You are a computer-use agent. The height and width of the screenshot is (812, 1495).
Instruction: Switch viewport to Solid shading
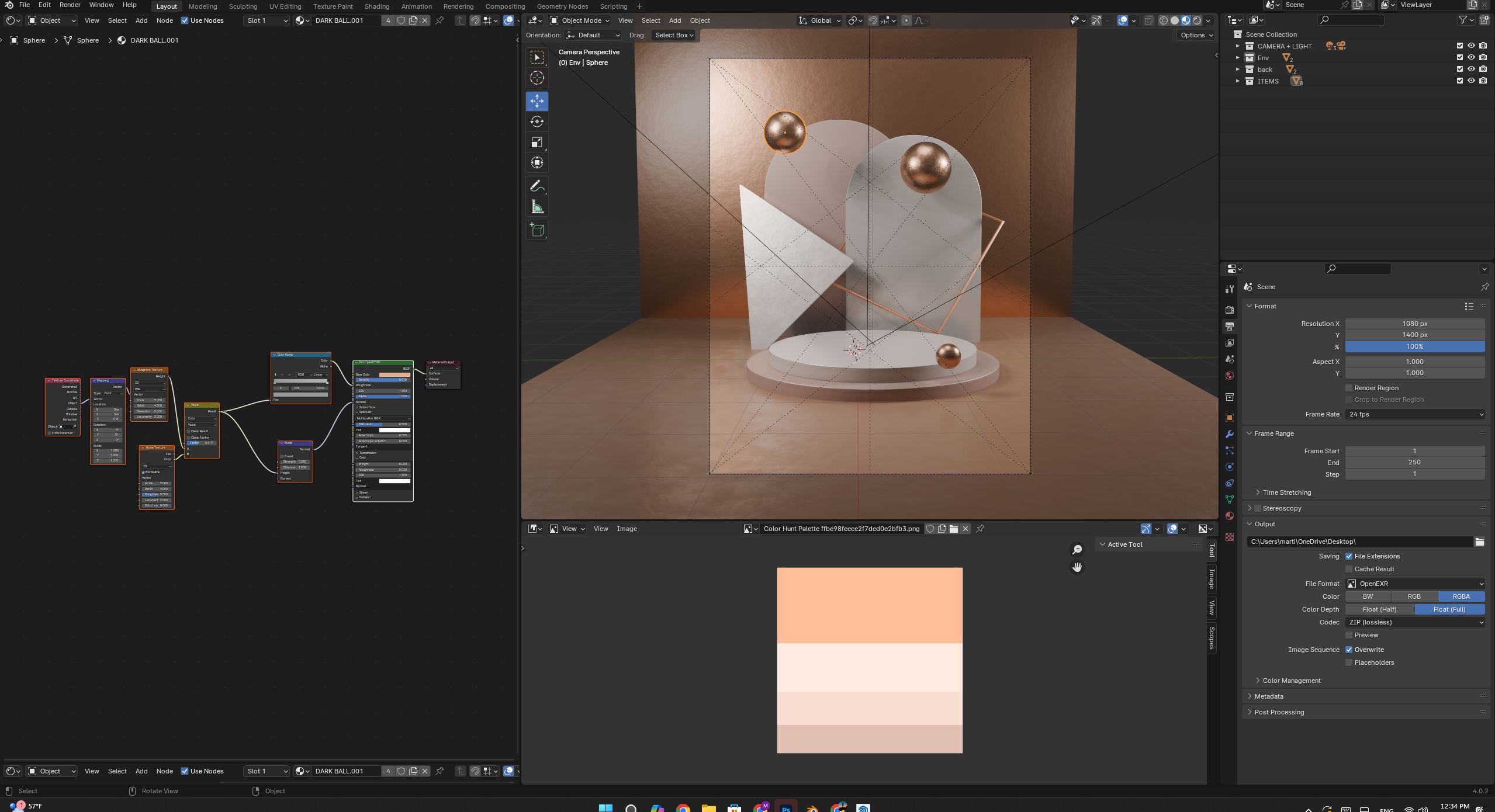click(x=1174, y=20)
